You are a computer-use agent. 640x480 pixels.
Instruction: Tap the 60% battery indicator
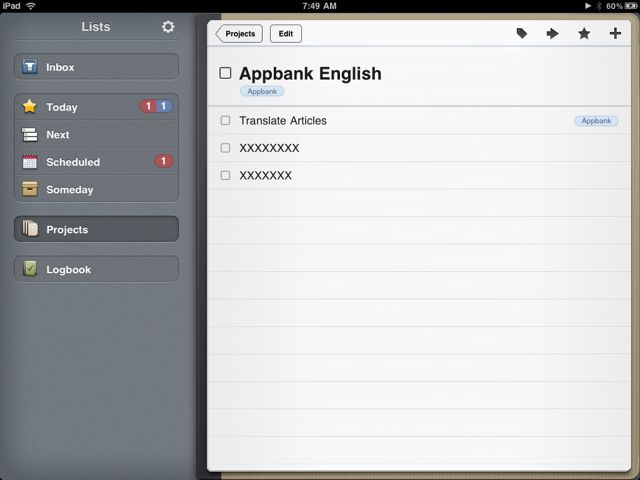(x=622, y=6)
